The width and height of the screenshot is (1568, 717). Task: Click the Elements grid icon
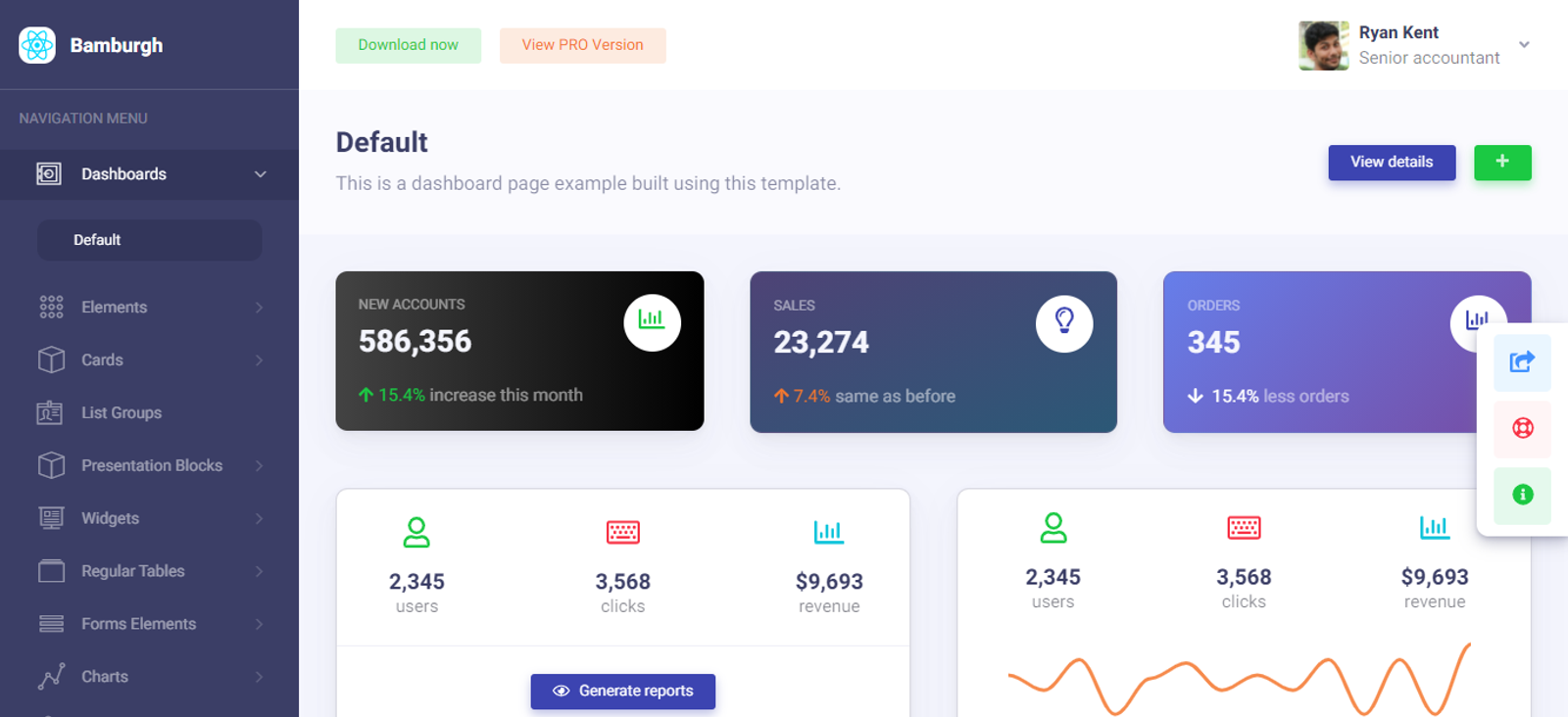point(51,307)
